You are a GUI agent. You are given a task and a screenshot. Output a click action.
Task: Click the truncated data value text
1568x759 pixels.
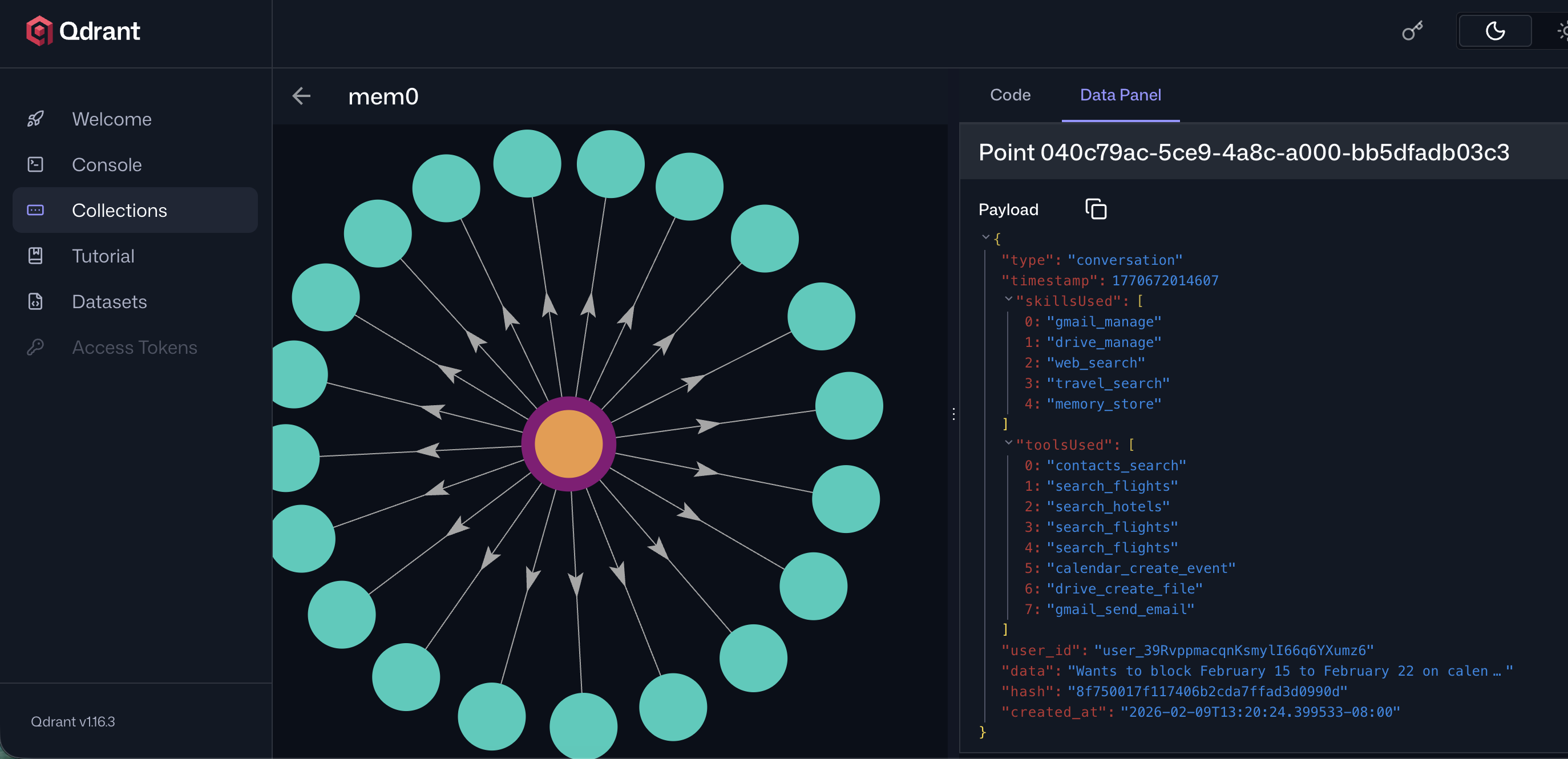(1290, 671)
